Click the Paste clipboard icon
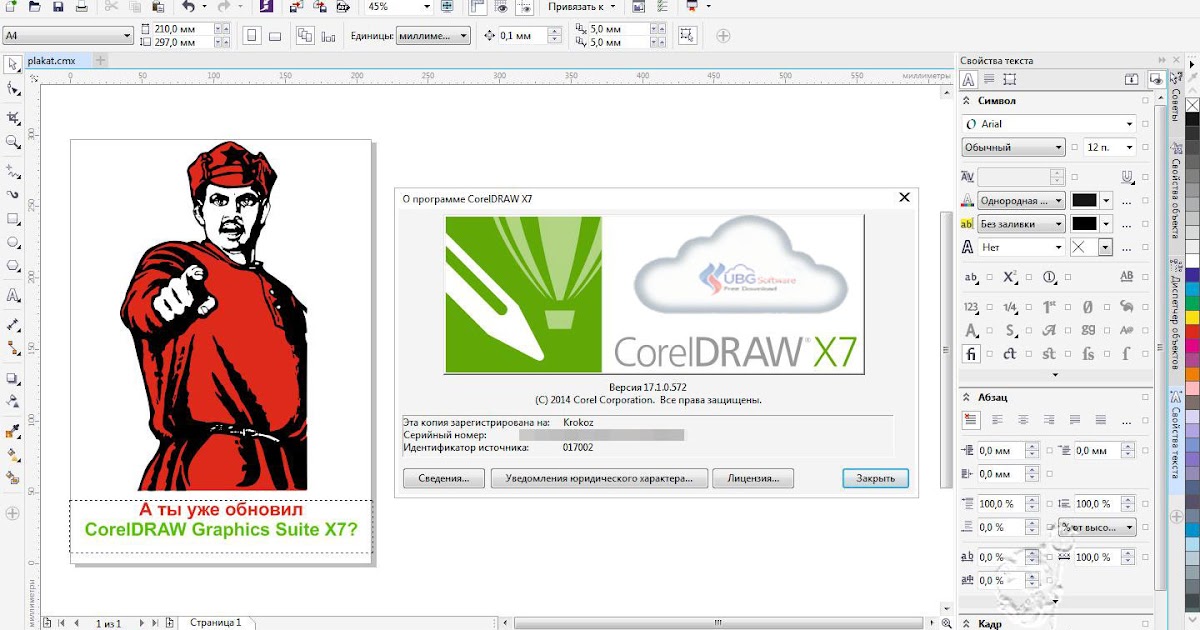 point(157,7)
